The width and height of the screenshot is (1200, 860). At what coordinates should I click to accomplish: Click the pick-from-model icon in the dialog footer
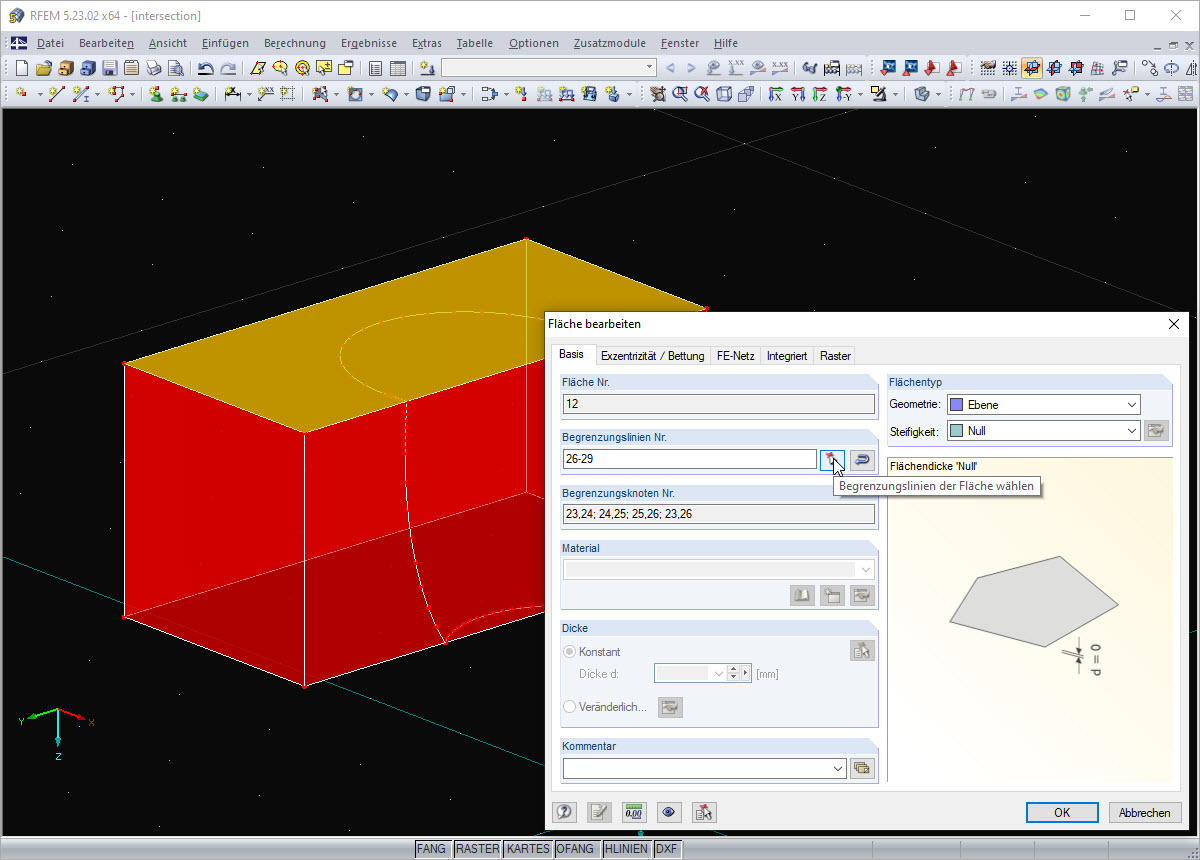point(704,812)
